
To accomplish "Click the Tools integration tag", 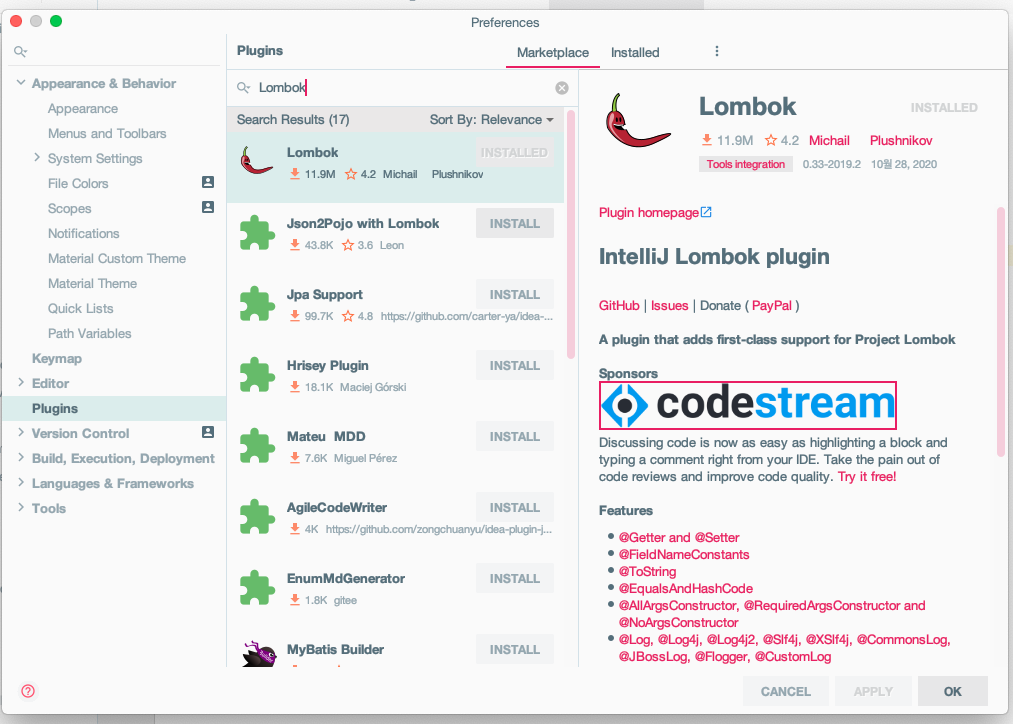I will [746, 164].
